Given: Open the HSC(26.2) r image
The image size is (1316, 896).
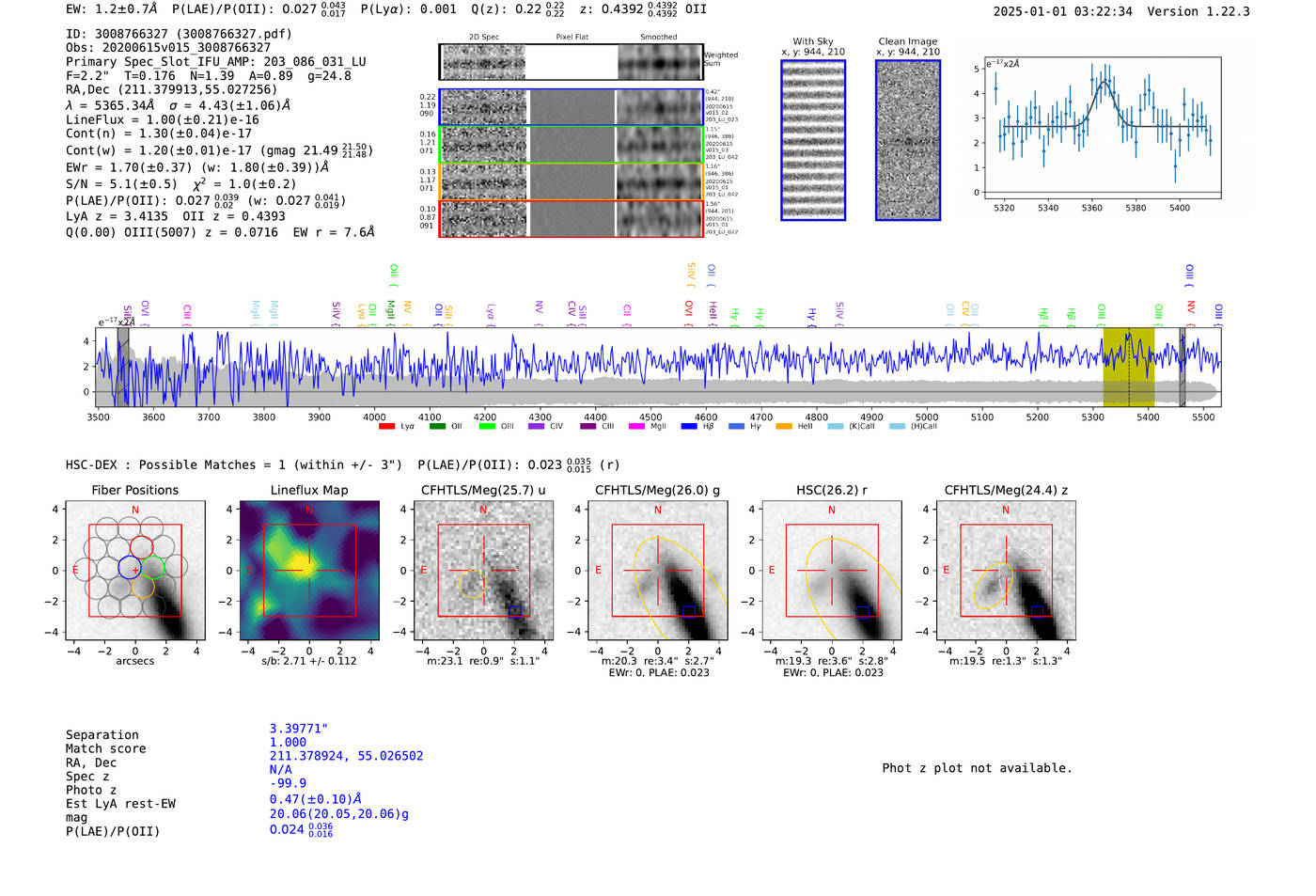Looking at the screenshot, I should 831,571.
